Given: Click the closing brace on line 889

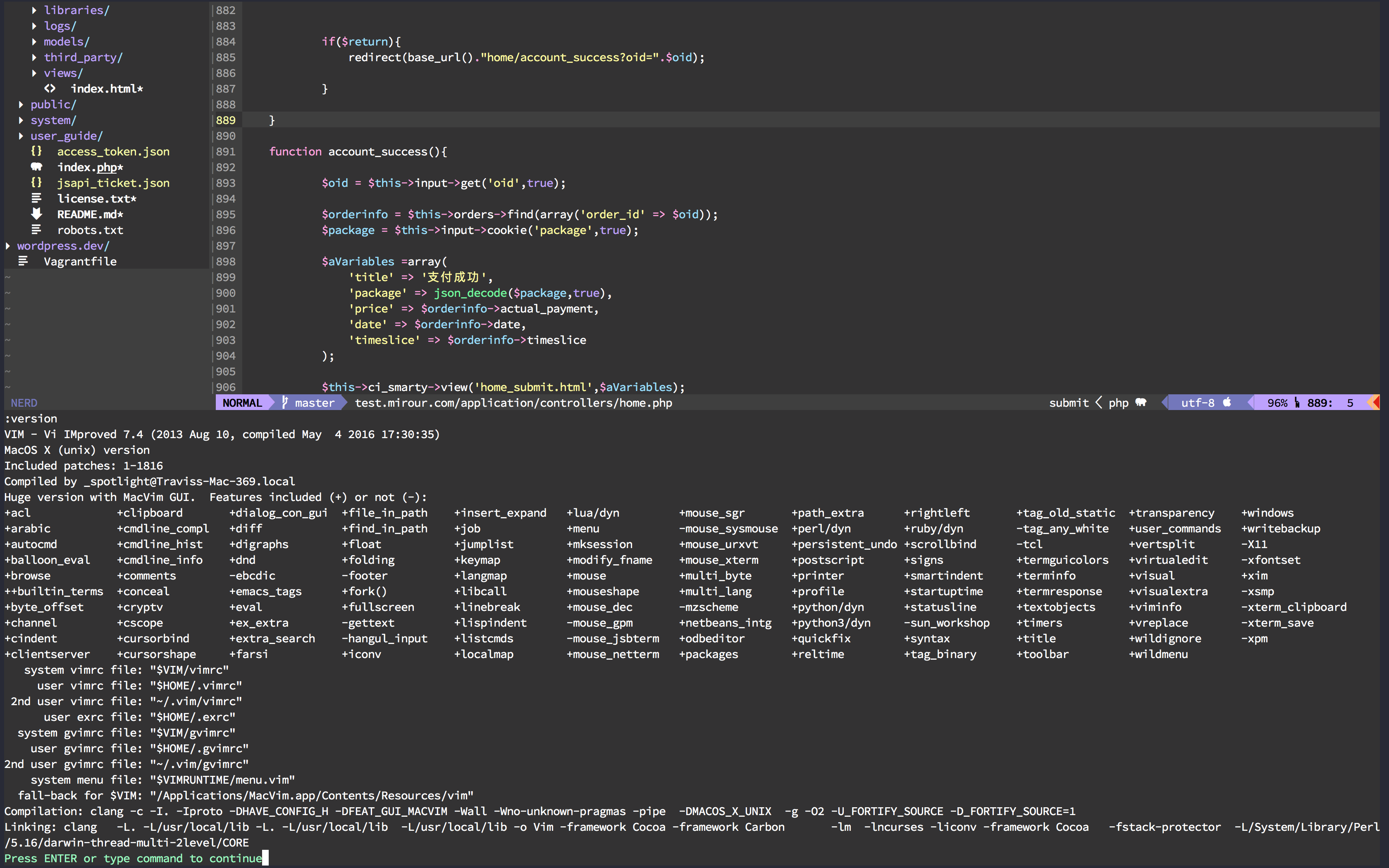Looking at the screenshot, I should pos(272,120).
